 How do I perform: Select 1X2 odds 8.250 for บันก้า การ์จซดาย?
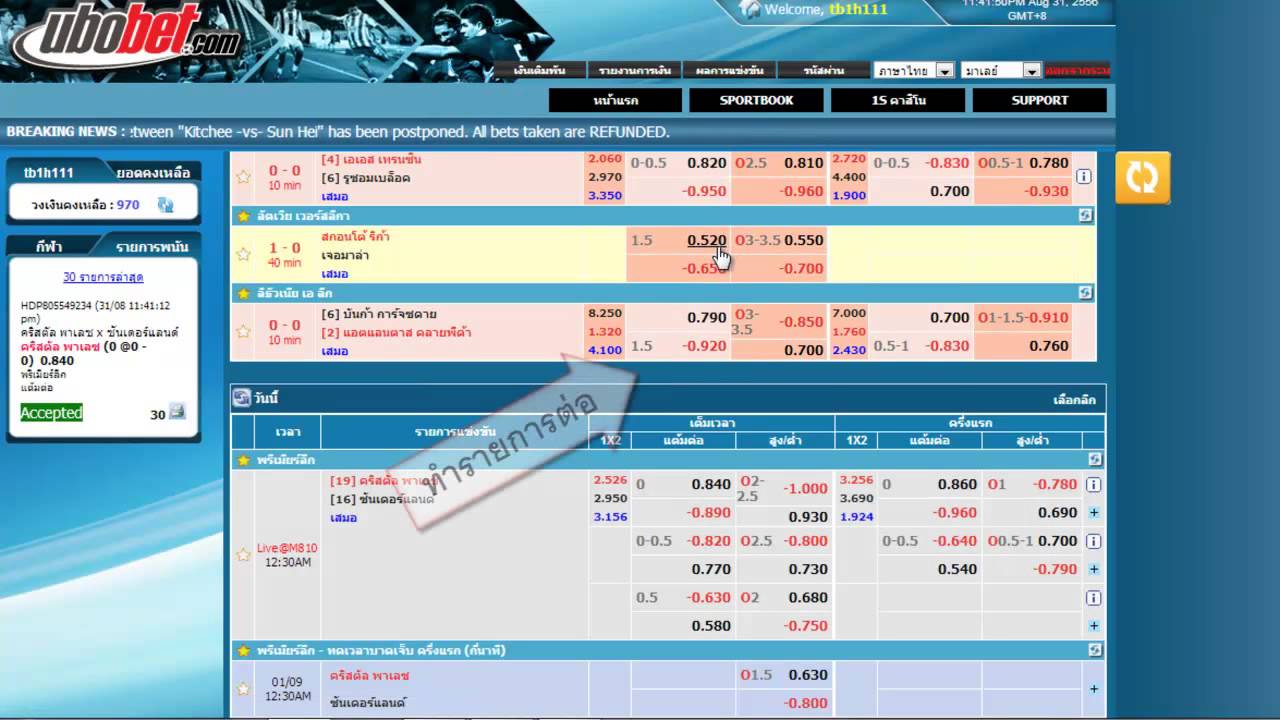click(x=605, y=313)
